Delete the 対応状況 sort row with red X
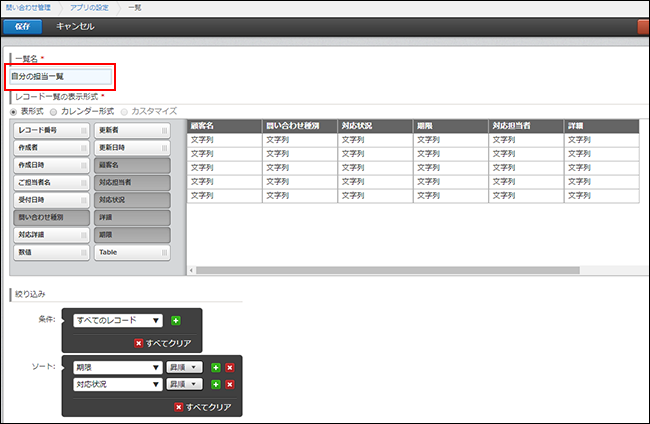This screenshot has width=650, height=424. pos(229,384)
